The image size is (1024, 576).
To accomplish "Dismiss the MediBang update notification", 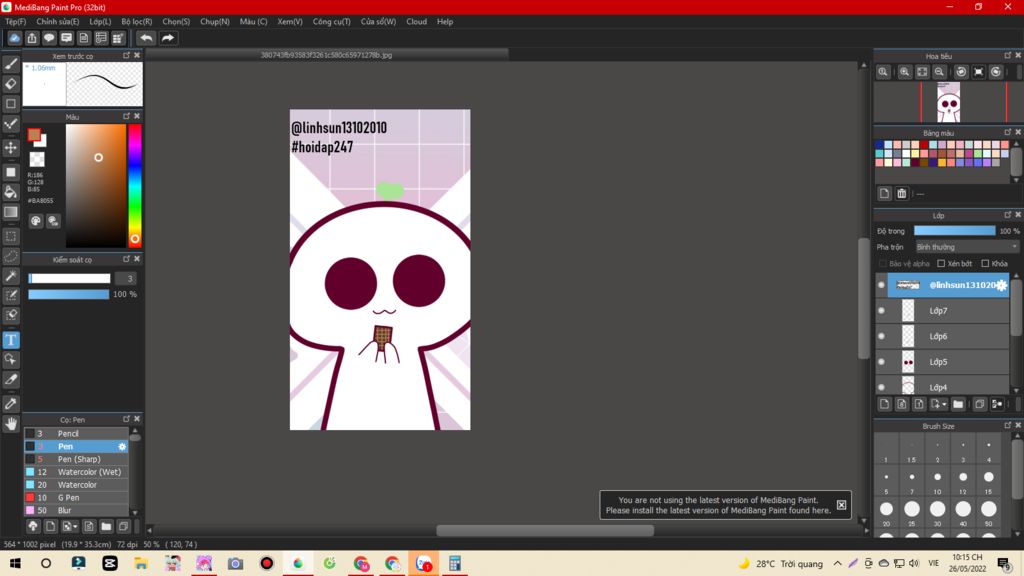I will tap(841, 505).
